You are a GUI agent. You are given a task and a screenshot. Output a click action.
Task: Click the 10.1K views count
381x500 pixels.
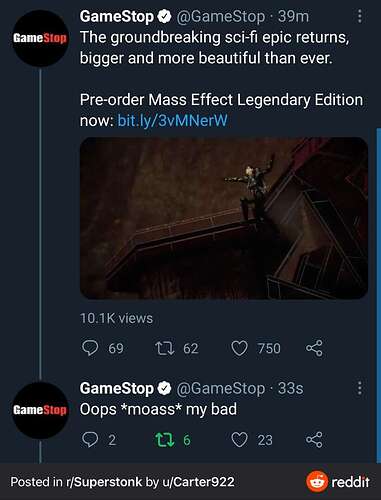pos(116,318)
